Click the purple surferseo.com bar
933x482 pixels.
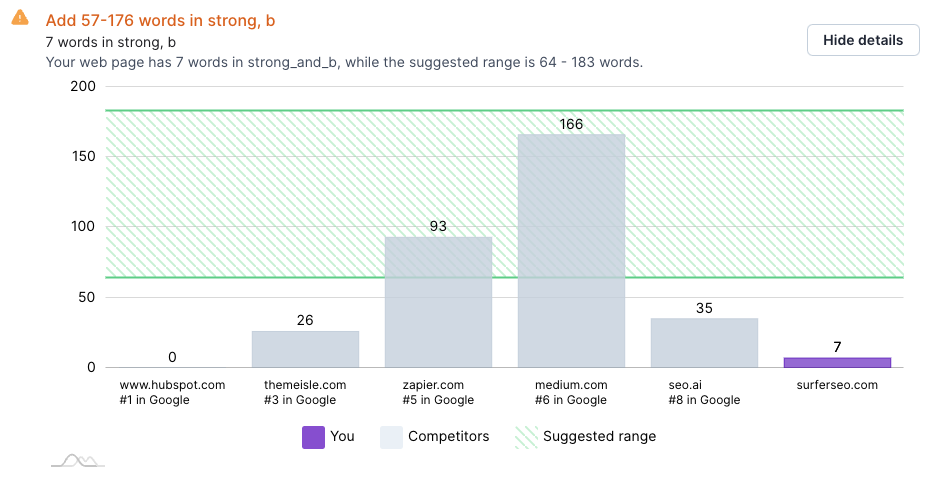coord(837,362)
